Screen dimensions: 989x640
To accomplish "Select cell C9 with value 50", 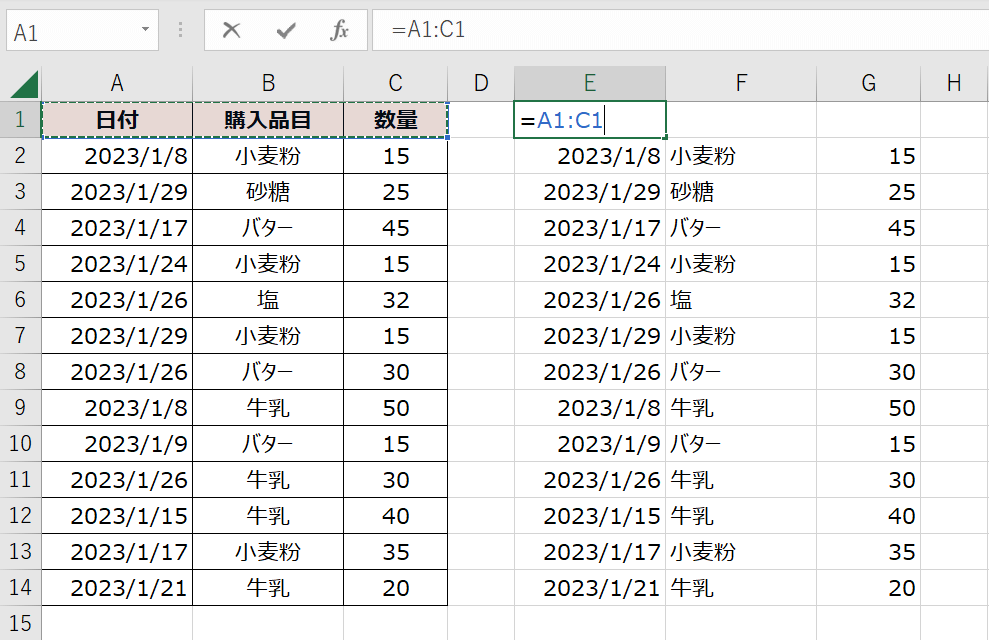I will [395, 408].
